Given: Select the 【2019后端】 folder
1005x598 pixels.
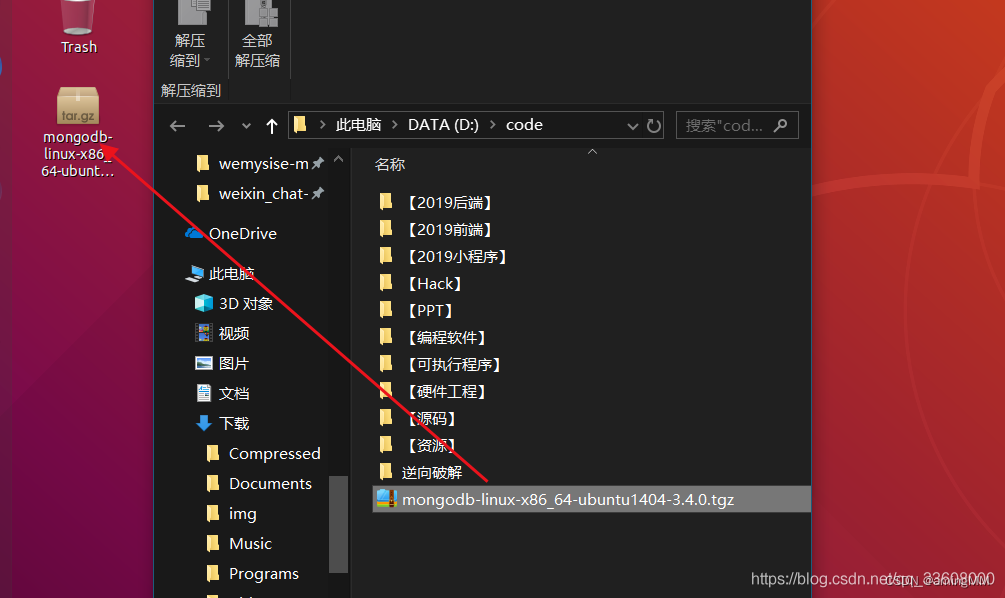Looking at the screenshot, I should 436,203.
